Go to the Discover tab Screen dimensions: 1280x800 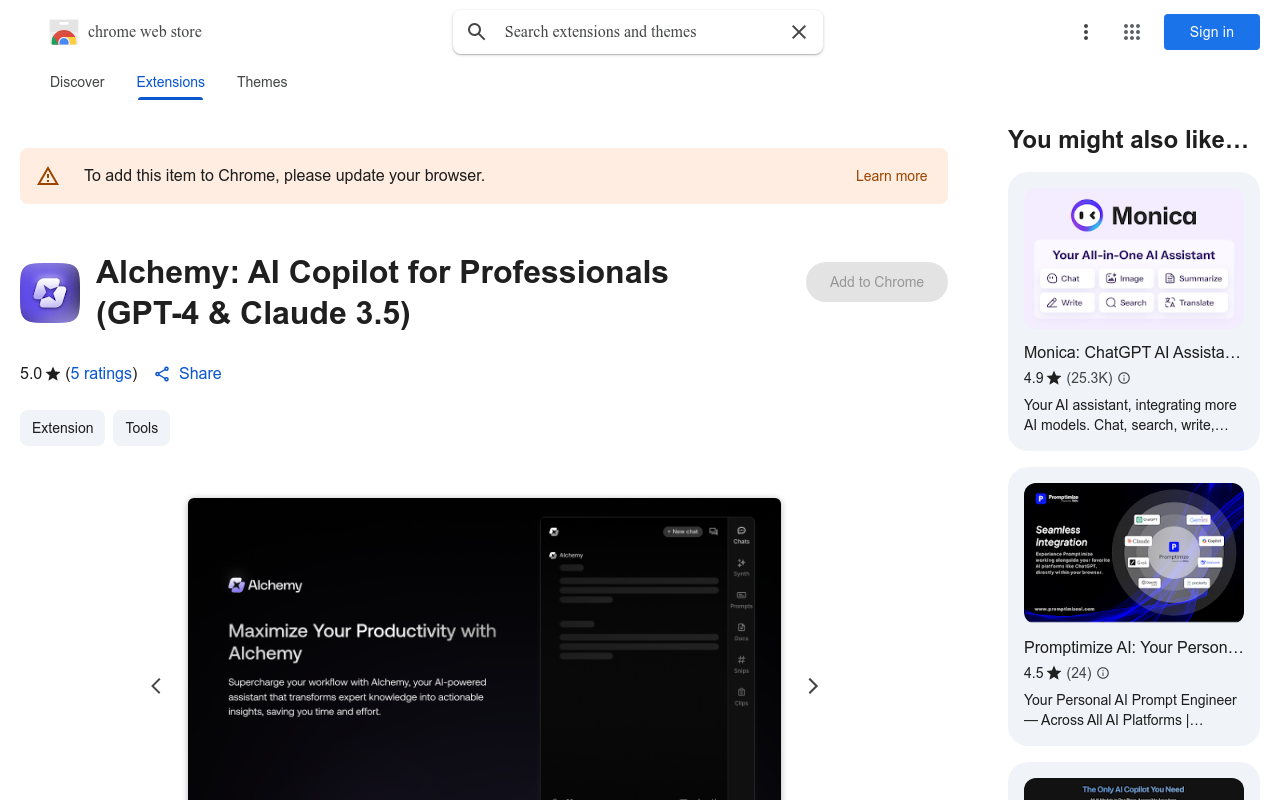[77, 82]
